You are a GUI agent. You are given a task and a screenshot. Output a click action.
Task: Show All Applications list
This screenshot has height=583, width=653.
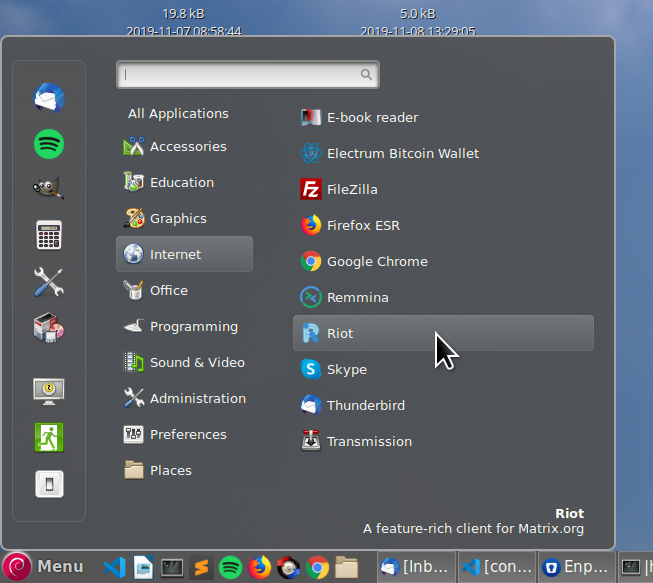[178, 114]
